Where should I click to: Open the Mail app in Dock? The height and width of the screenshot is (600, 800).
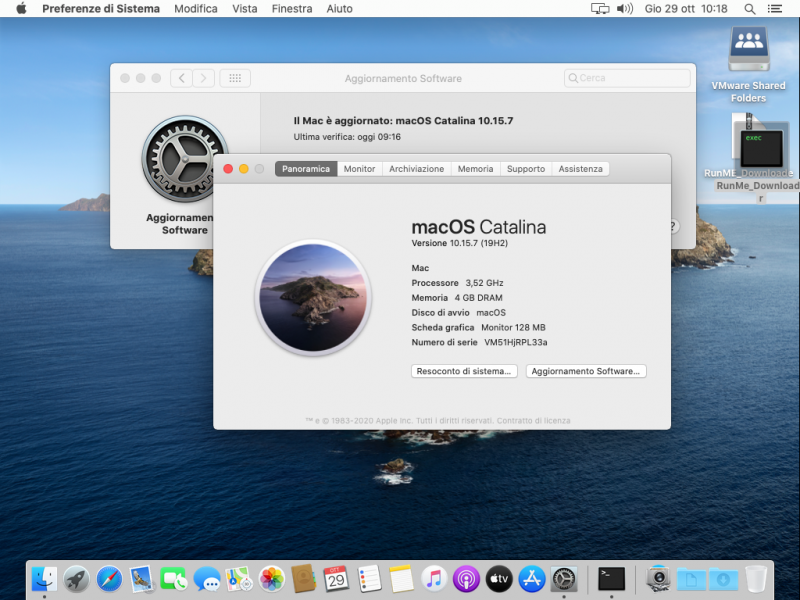141,579
